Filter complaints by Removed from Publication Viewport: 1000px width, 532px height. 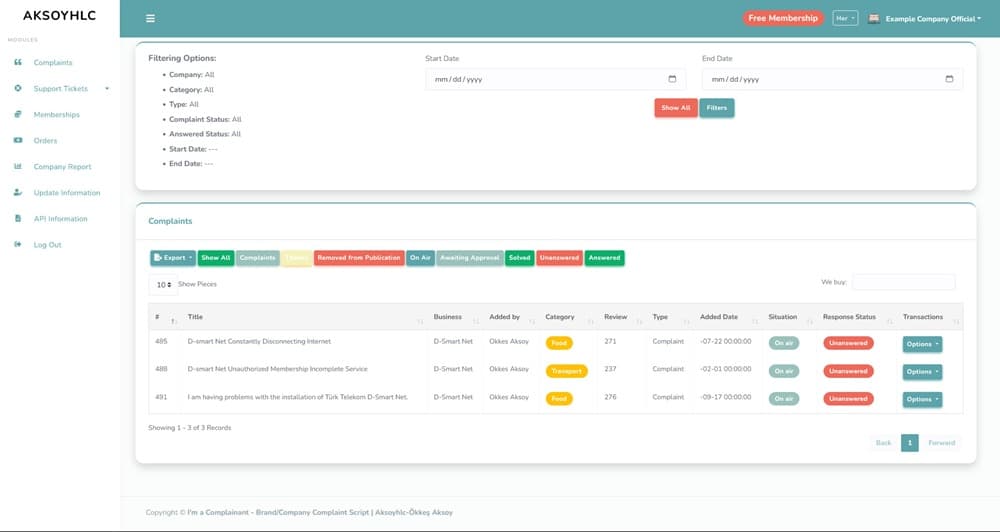358,258
